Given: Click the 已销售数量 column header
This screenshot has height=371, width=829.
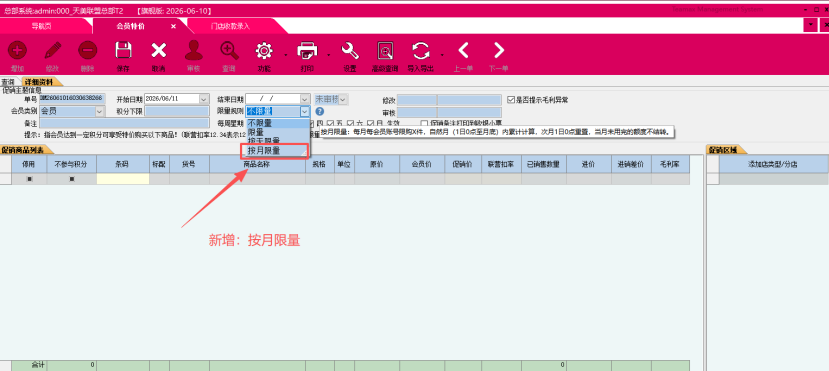Looking at the screenshot, I should 544,164.
